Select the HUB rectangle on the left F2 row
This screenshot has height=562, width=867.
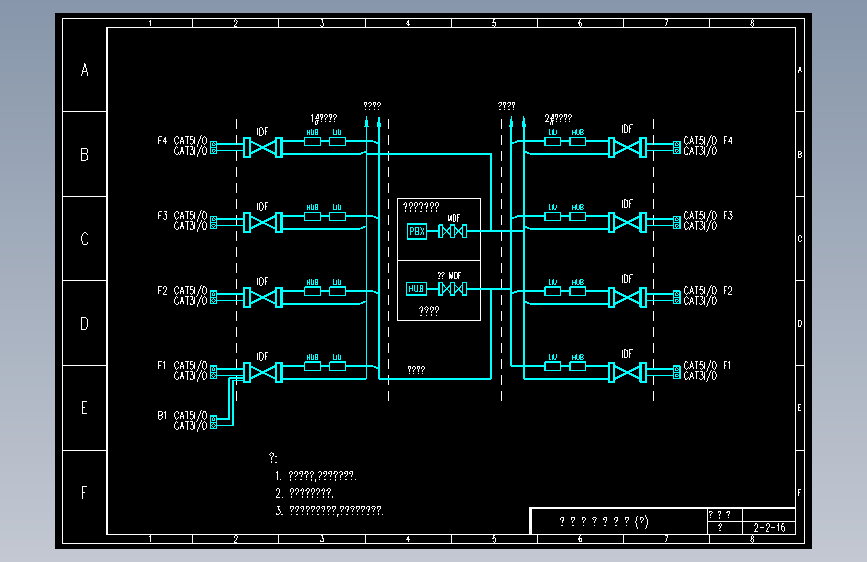[312, 291]
